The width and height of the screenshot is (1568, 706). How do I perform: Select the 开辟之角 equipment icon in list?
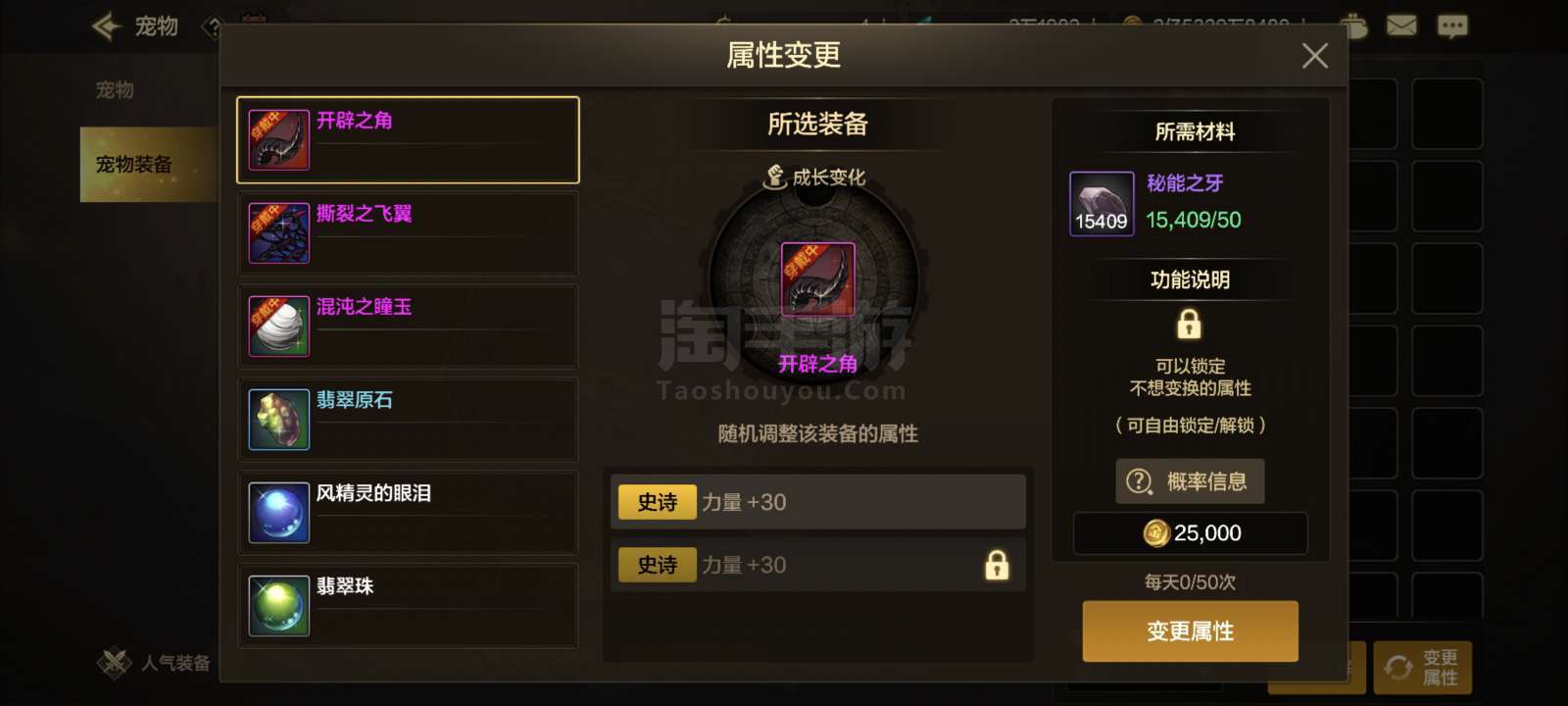pos(279,139)
